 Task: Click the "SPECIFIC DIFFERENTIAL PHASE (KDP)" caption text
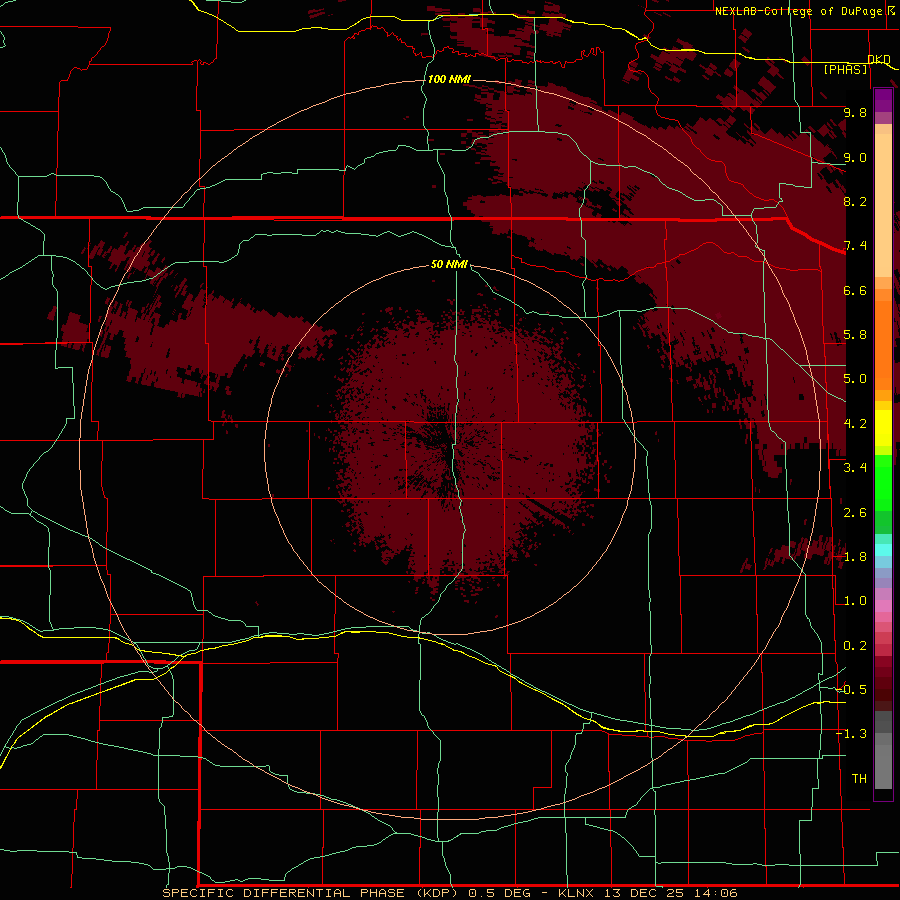pyautogui.click(x=310, y=893)
